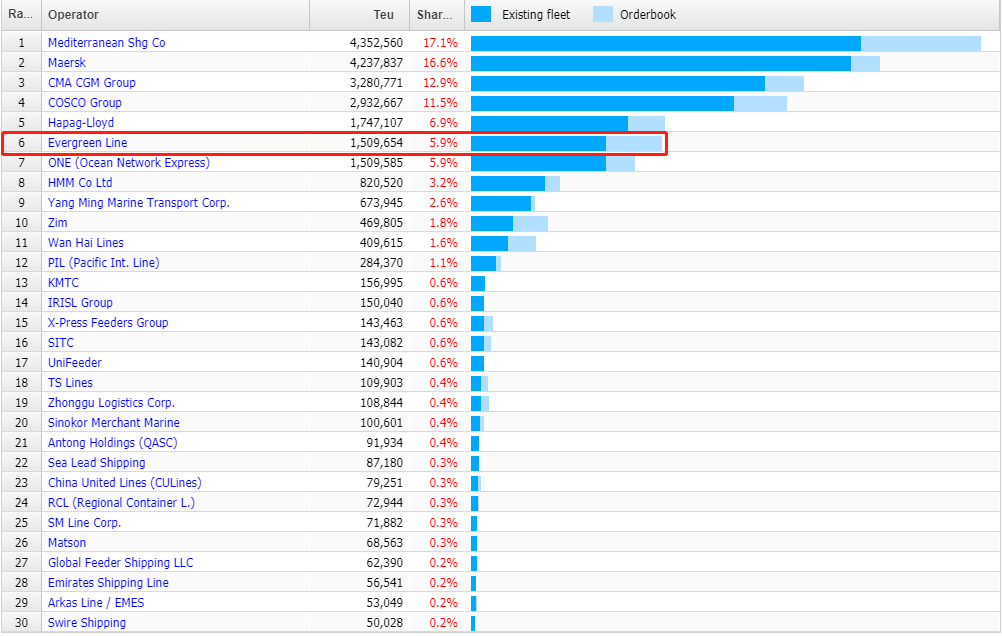Open the Arkas Line / EMES link
The image size is (1002, 636).
[x=96, y=603]
